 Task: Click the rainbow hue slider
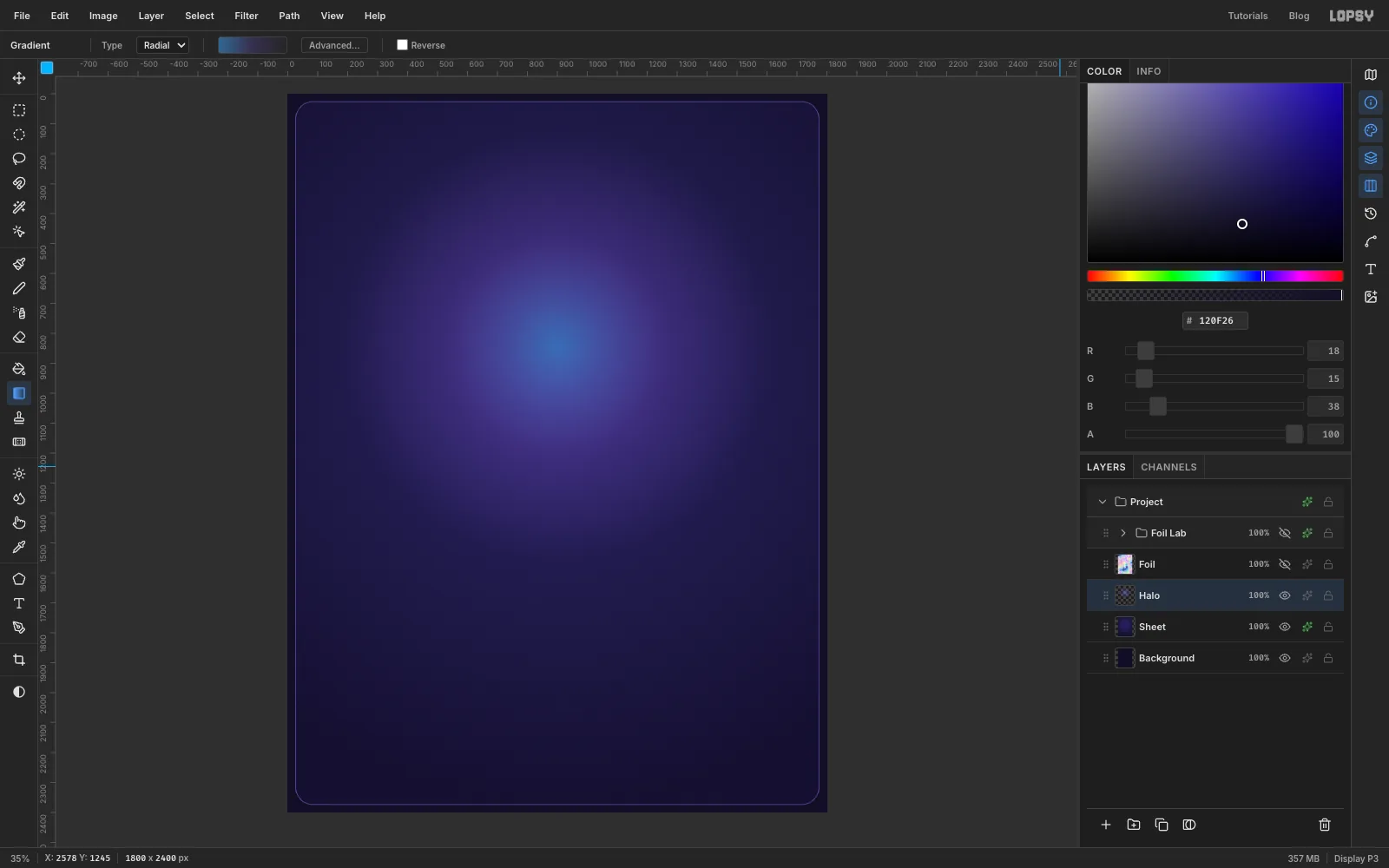click(x=1215, y=276)
